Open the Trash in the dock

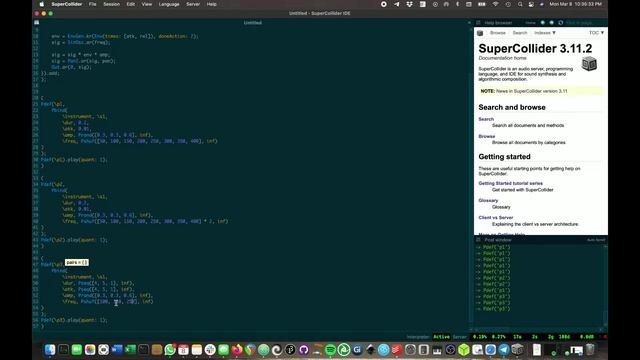pyautogui.click(x=590, y=350)
